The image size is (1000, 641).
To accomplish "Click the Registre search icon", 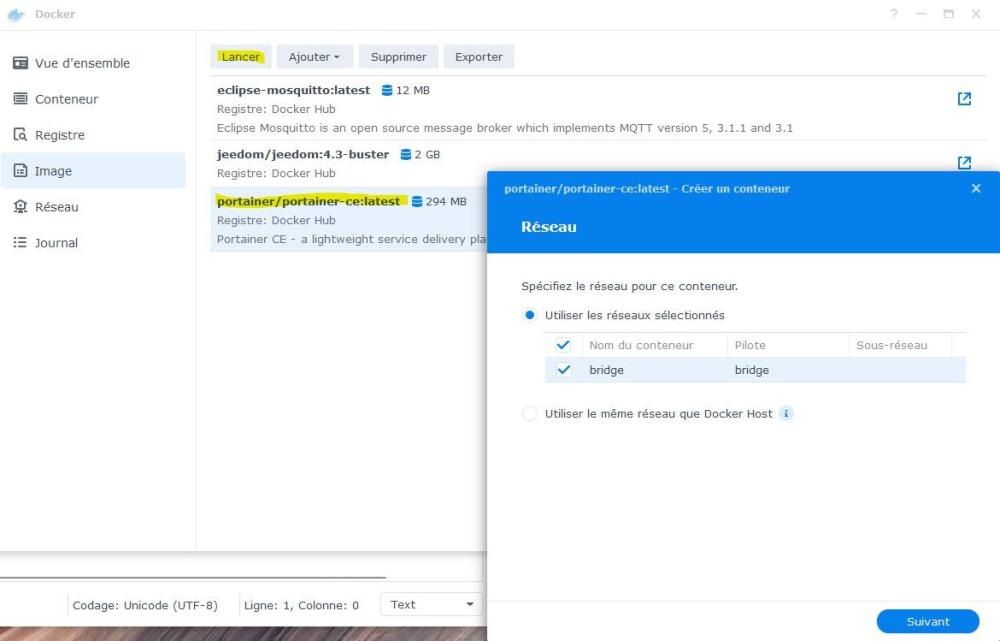I will [x=20, y=135].
